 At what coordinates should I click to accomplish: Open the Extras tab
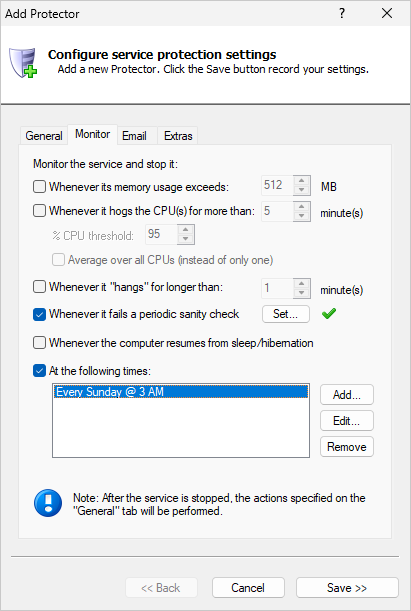(178, 136)
